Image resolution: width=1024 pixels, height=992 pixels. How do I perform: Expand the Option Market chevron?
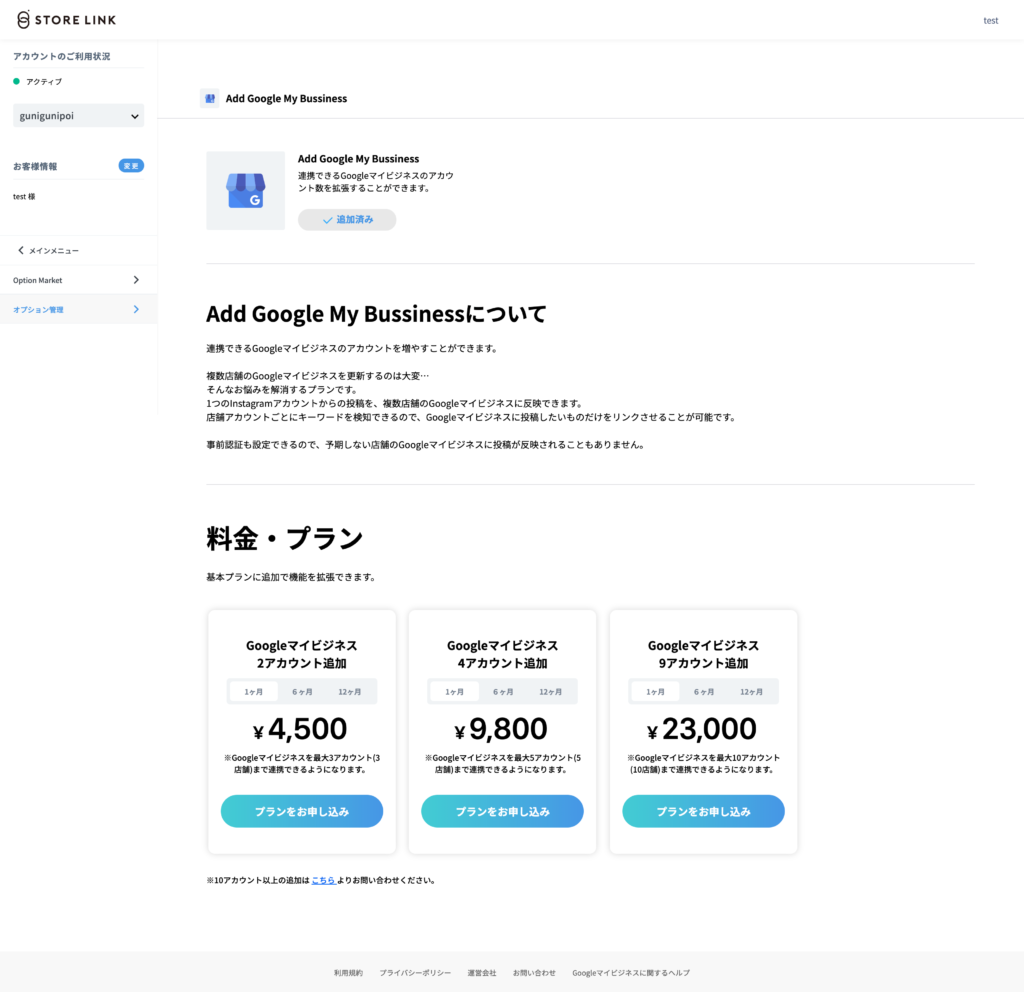click(136, 280)
